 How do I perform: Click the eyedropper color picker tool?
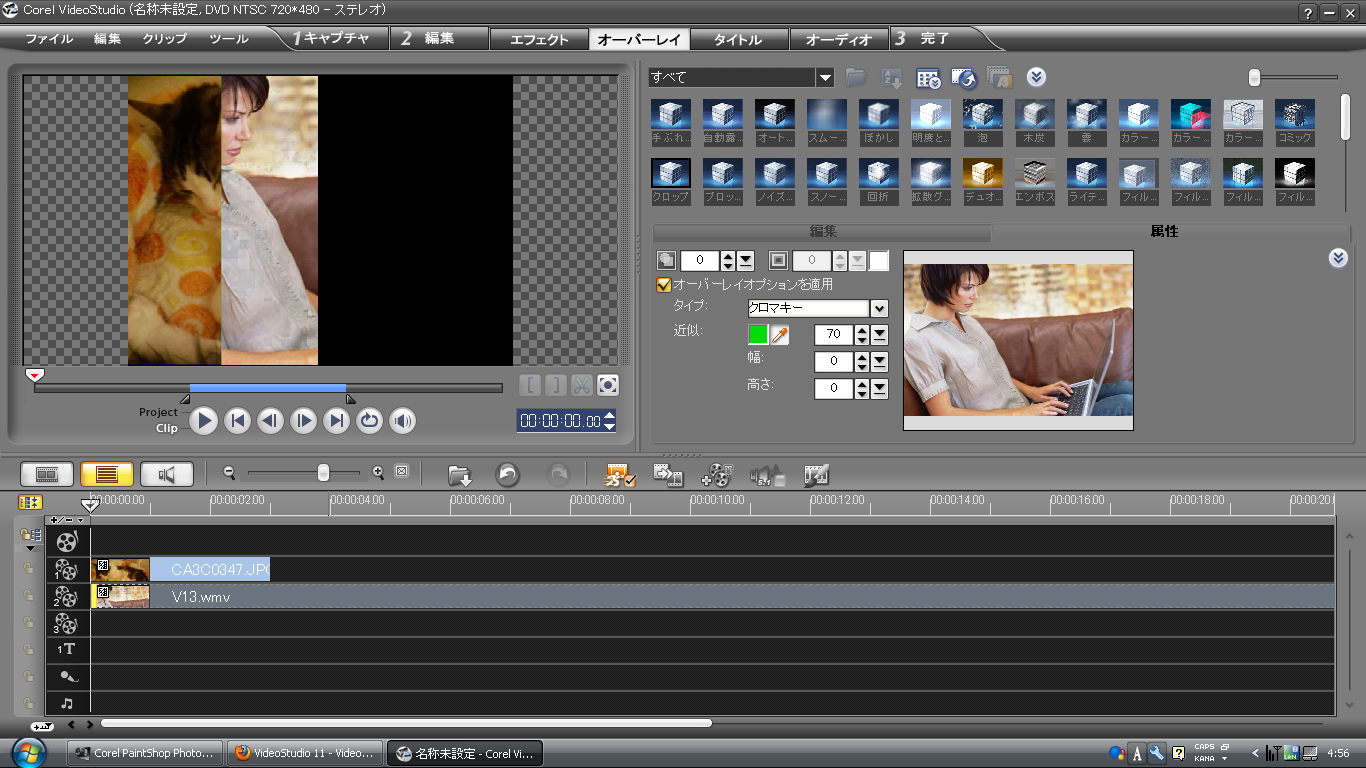[x=780, y=335]
